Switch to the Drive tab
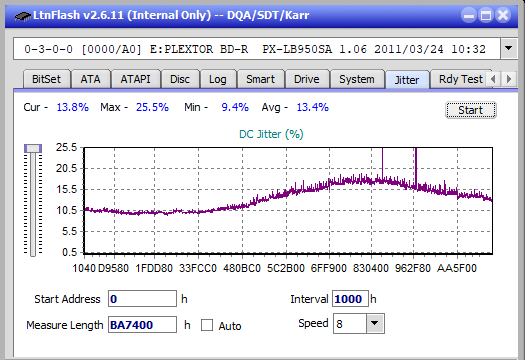The width and height of the screenshot is (525, 360). click(306, 79)
